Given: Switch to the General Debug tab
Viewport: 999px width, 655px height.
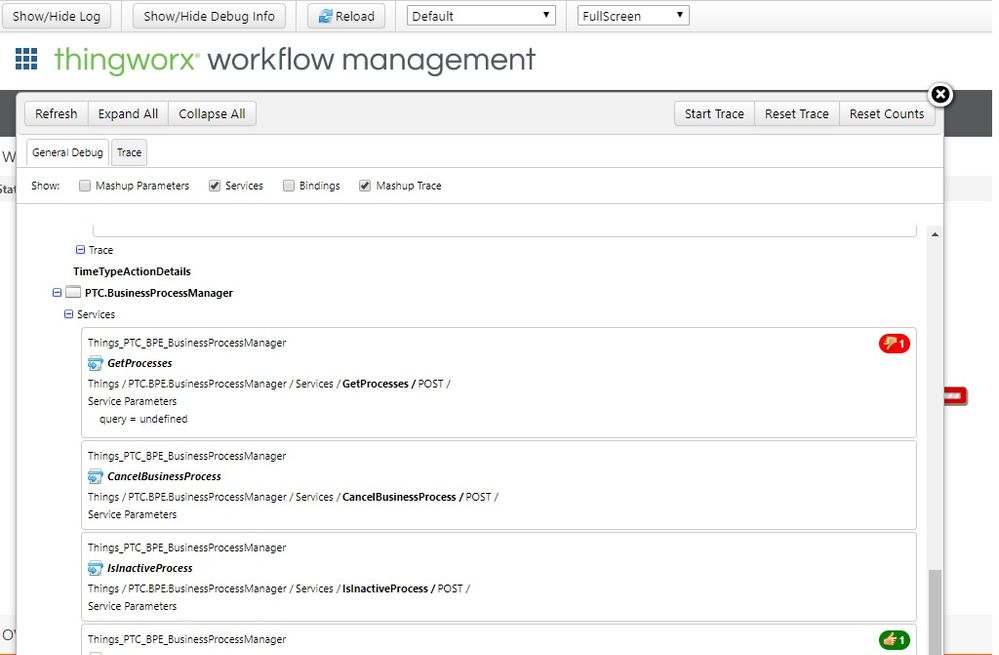Looking at the screenshot, I should (x=68, y=152).
